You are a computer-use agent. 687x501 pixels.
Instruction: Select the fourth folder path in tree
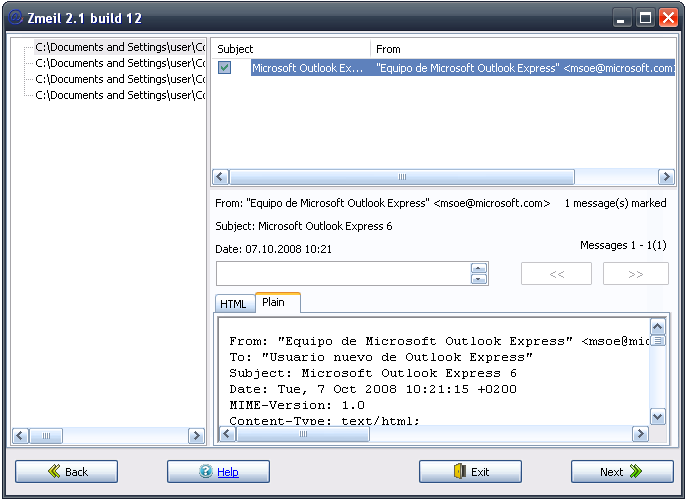click(x=120, y=95)
